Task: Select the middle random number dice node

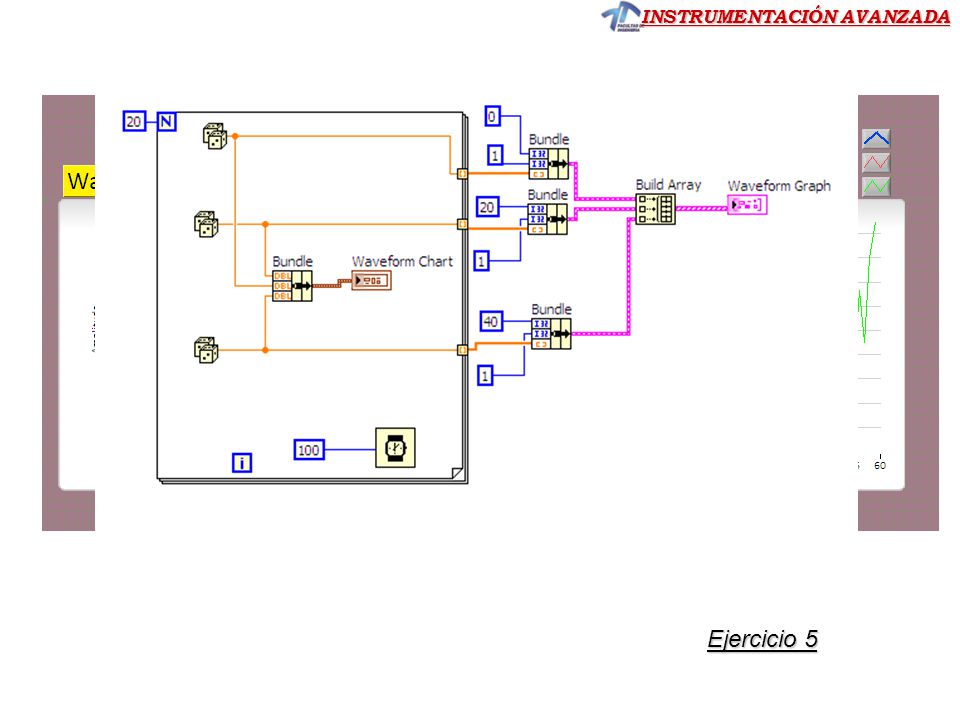Action: click(206, 224)
